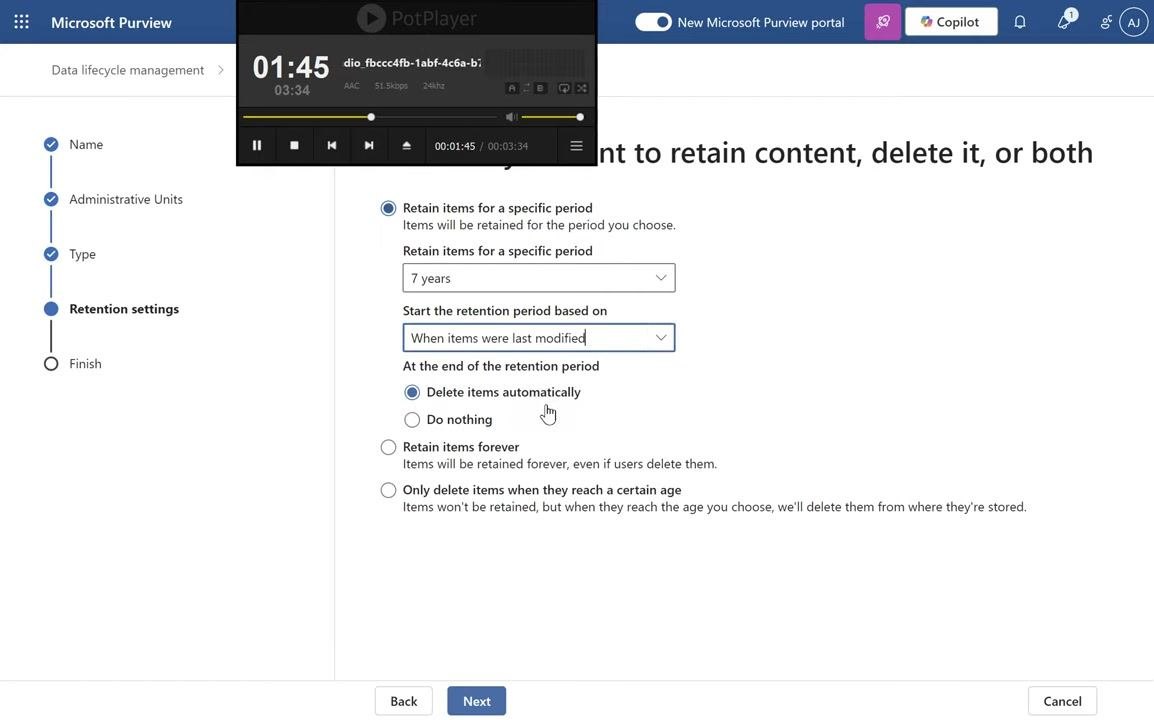Screen dimensions: 1154x720
Task: Click the Next button
Action: pyautogui.click(x=476, y=701)
